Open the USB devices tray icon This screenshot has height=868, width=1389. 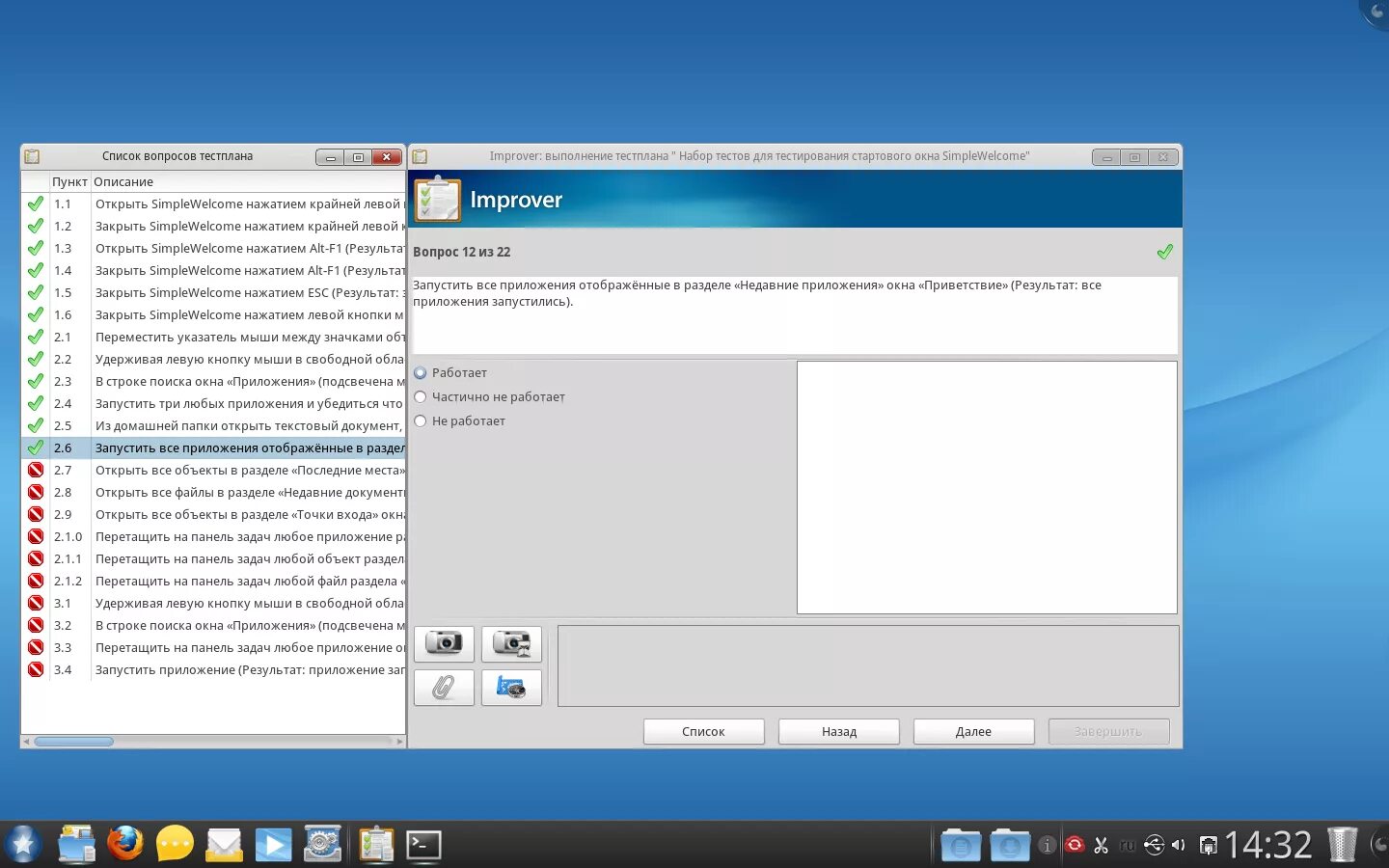tap(1154, 846)
